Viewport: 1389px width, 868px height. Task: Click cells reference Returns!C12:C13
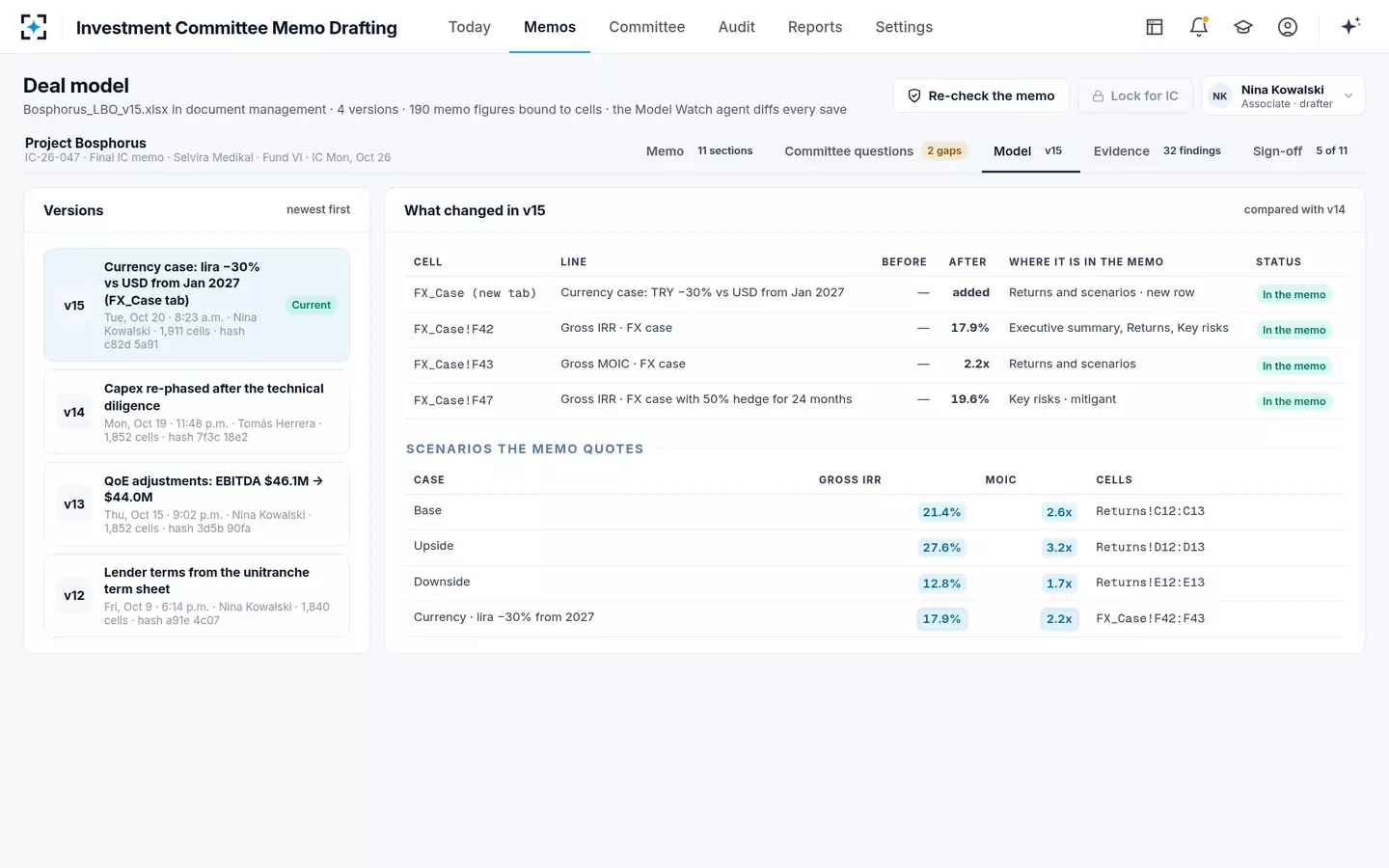click(x=1150, y=511)
